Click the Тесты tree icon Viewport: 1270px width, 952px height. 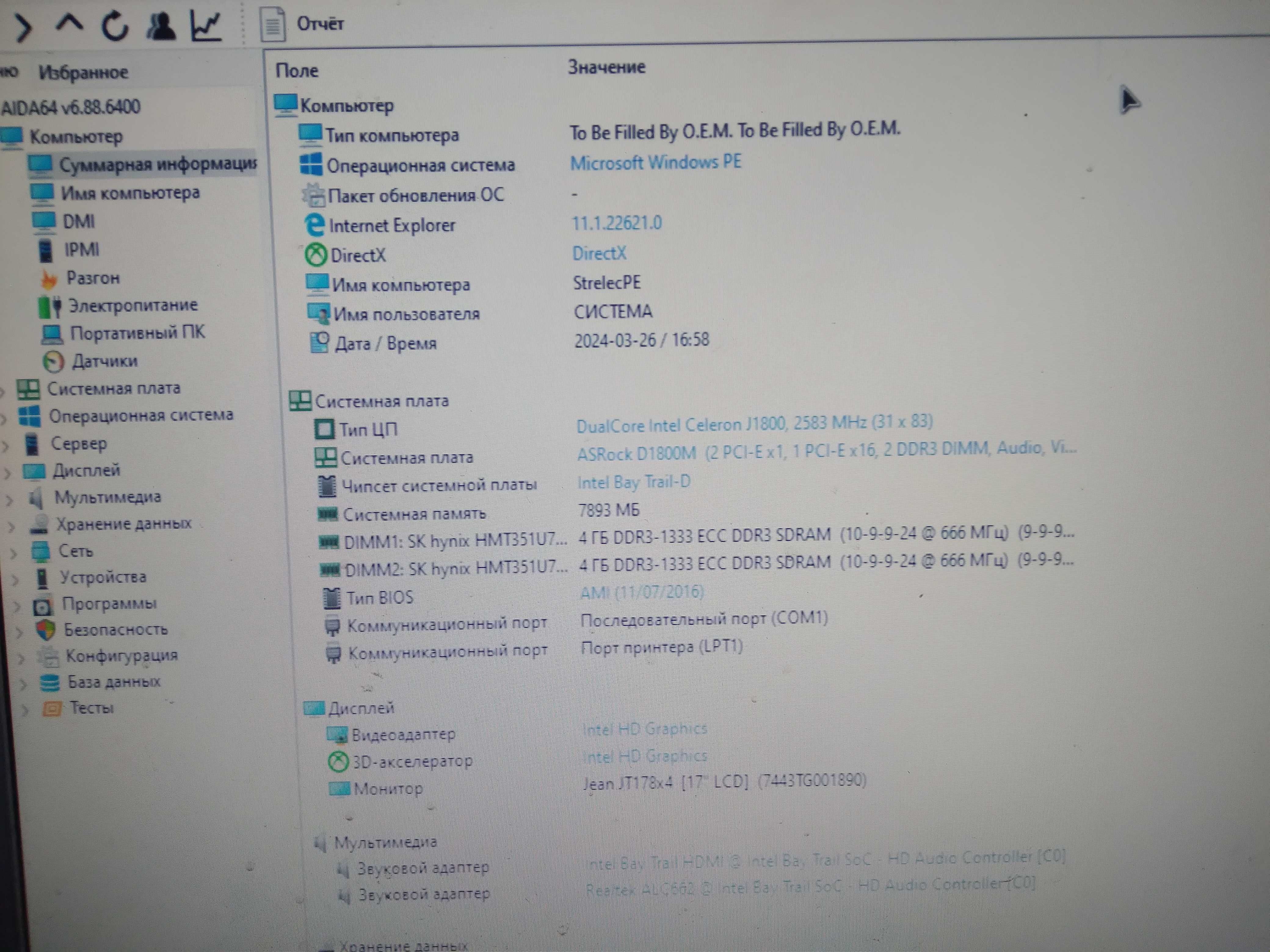[x=52, y=709]
